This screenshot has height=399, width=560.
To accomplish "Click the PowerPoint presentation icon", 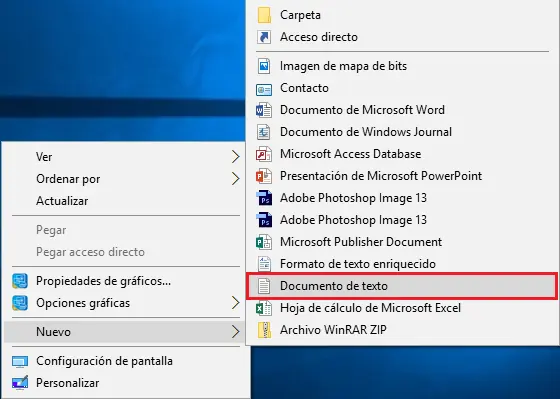I will click(x=264, y=176).
